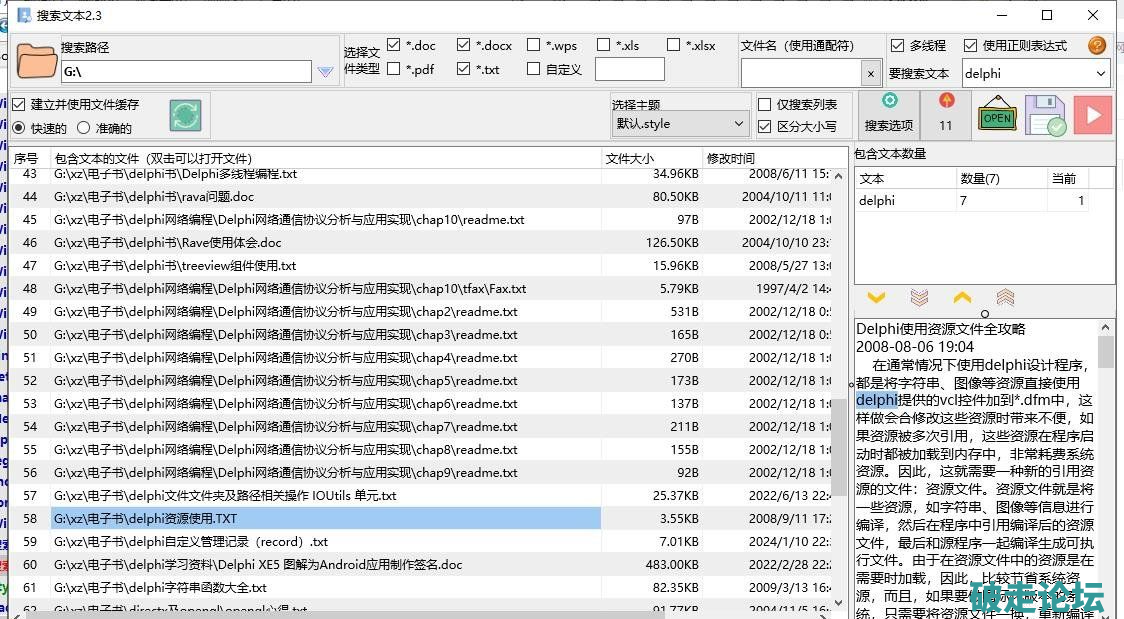Toggle the 使用正则表达式 checkbox
Image resolution: width=1124 pixels, height=619 pixels.
970,46
